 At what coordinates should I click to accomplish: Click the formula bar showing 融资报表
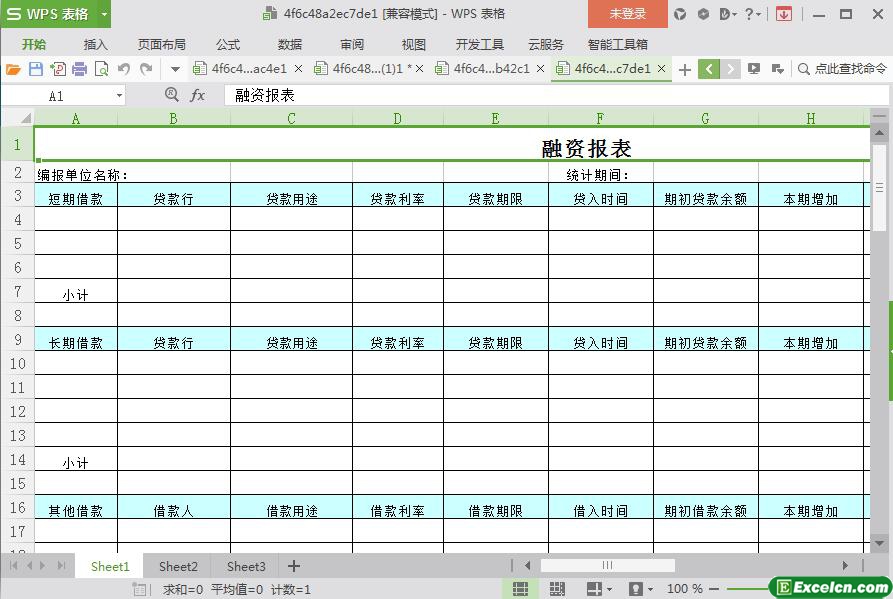555,95
